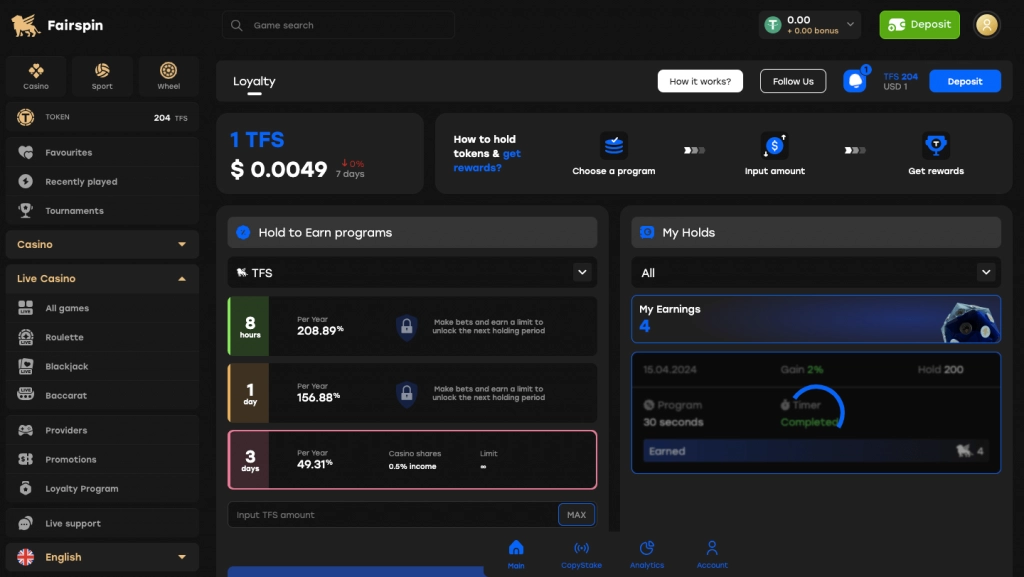The image size is (1024, 577).
Task: Click the get rewards? link text
Action: [x=487, y=161]
